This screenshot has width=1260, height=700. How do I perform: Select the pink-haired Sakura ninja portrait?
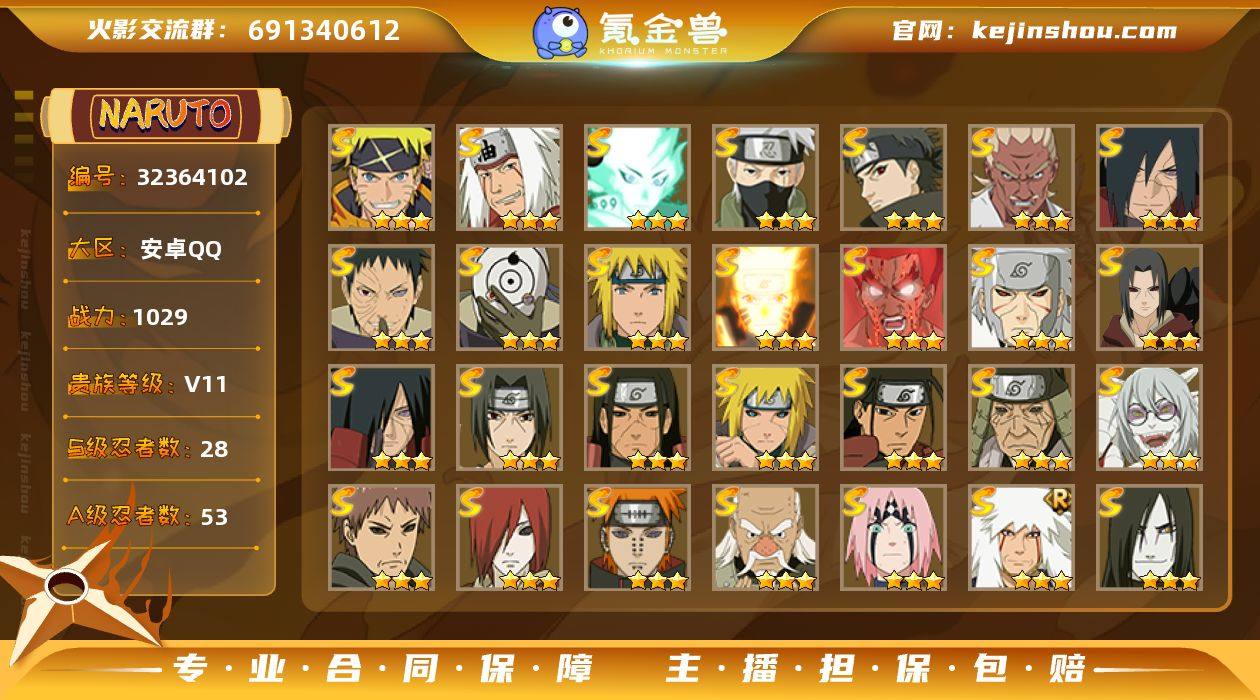(893, 538)
